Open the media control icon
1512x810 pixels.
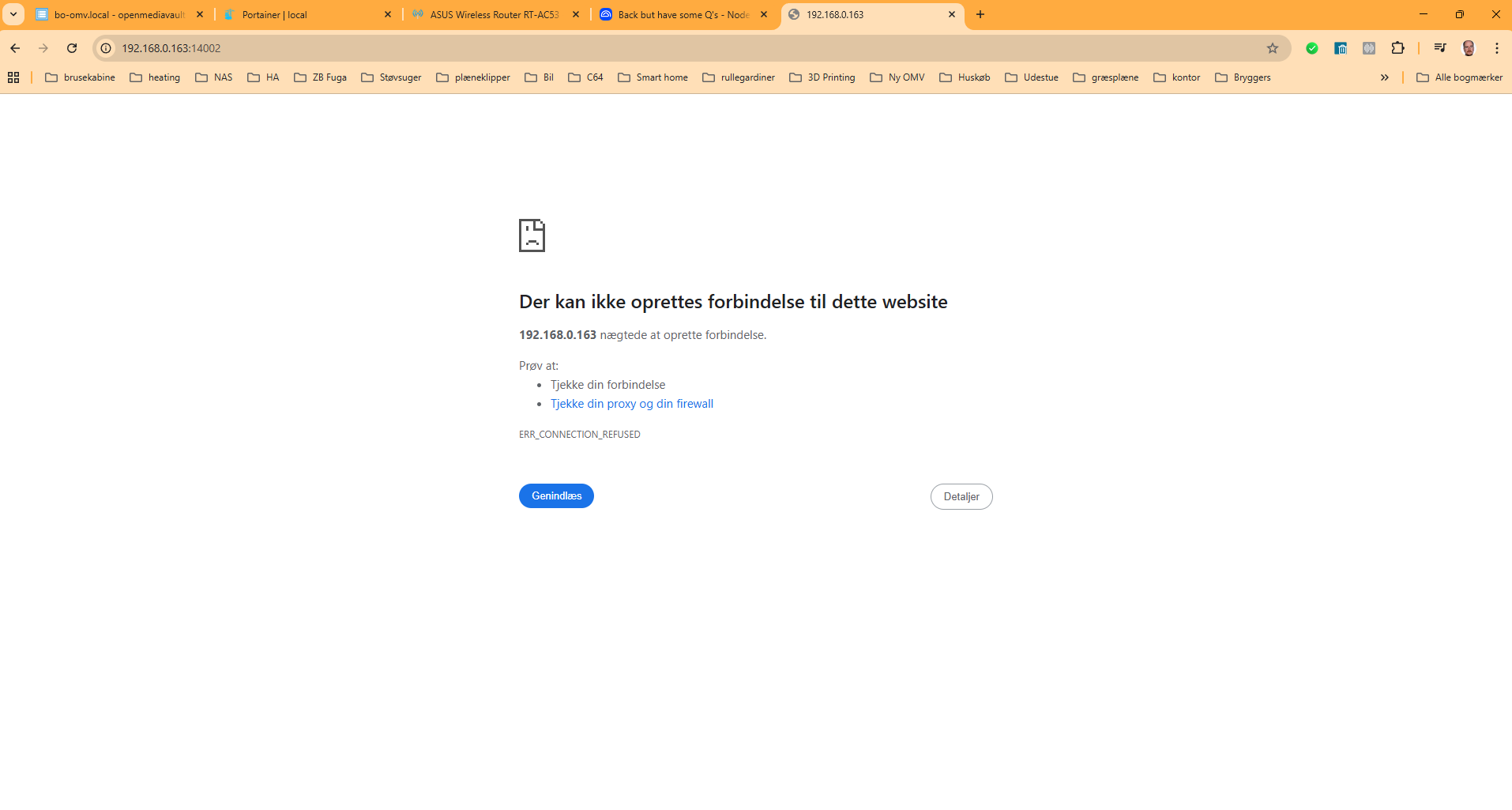1439,48
